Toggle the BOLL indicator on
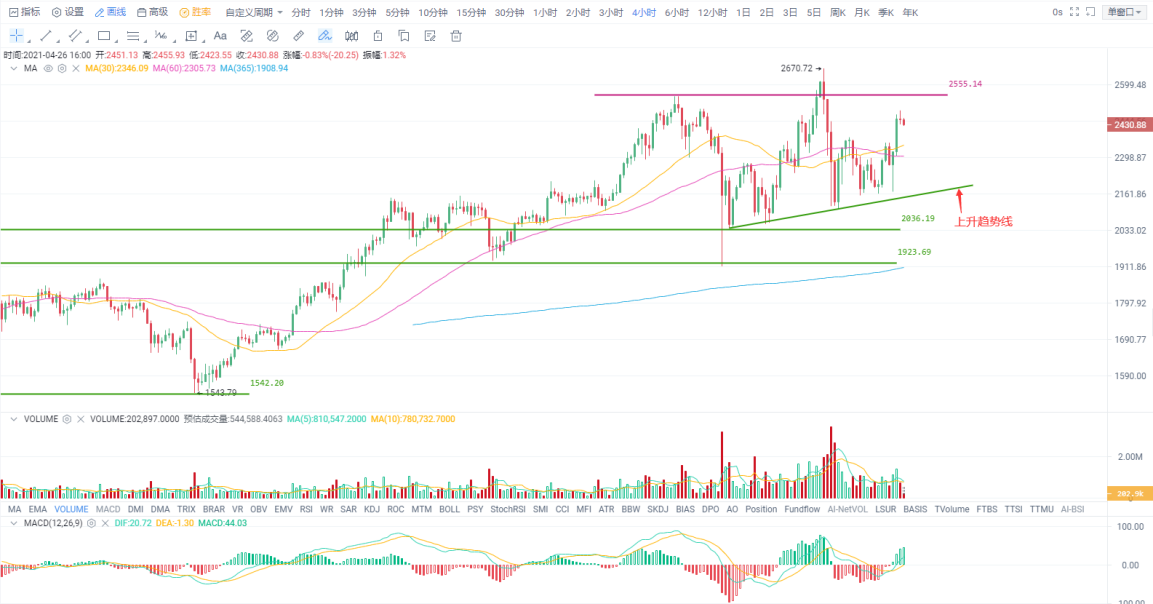Viewport: 1153px width, 604px height. pyautogui.click(x=449, y=509)
